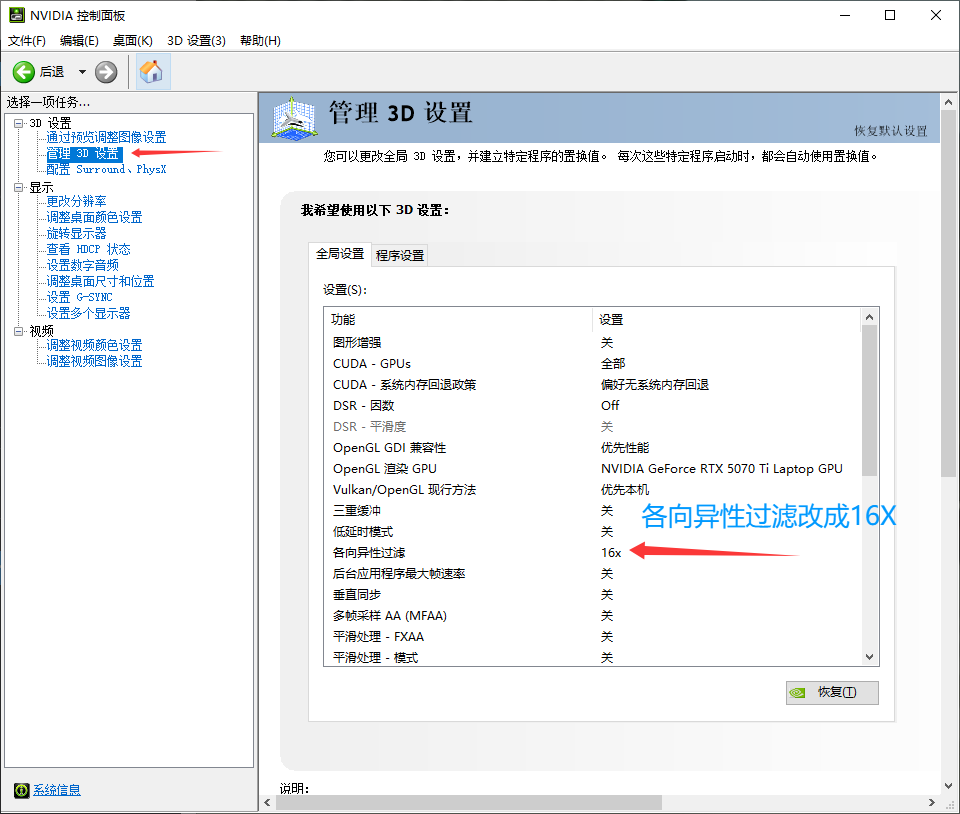Change the 垂直同步 setting value

(608, 594)
